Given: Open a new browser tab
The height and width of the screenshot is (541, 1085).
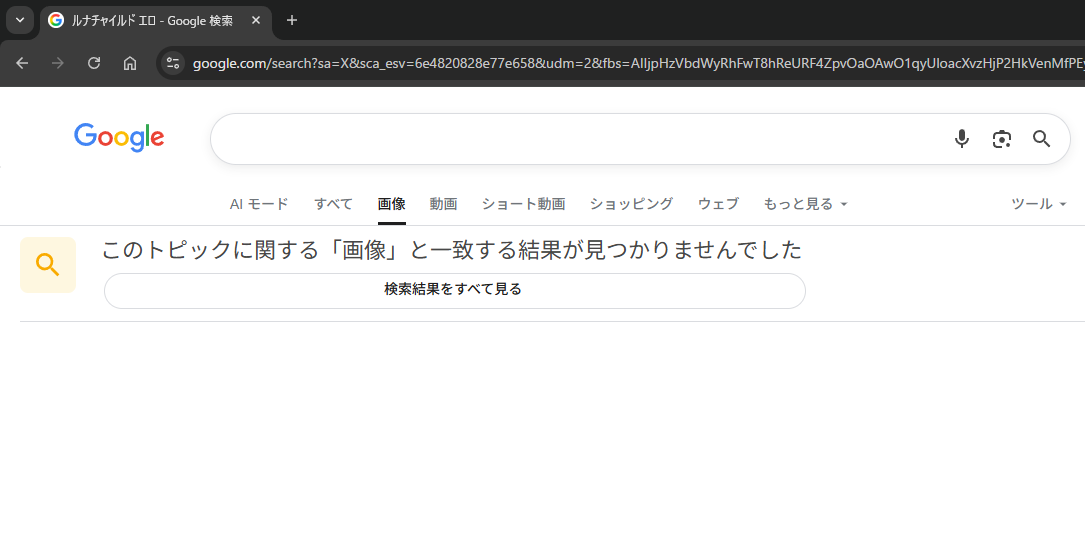Looking at the screenshot, I should click(x=292, y=20).
